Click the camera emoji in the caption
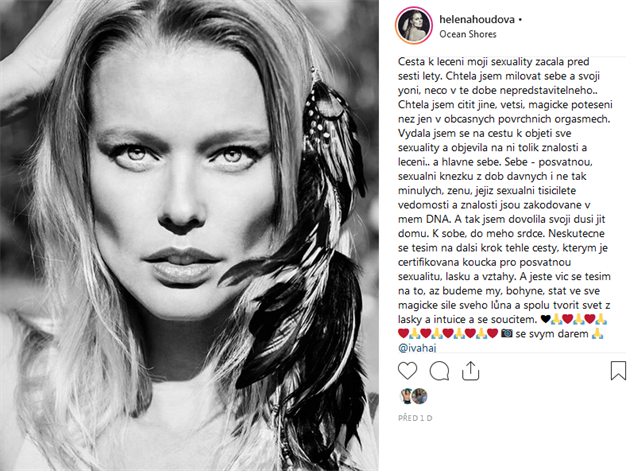 507,333
